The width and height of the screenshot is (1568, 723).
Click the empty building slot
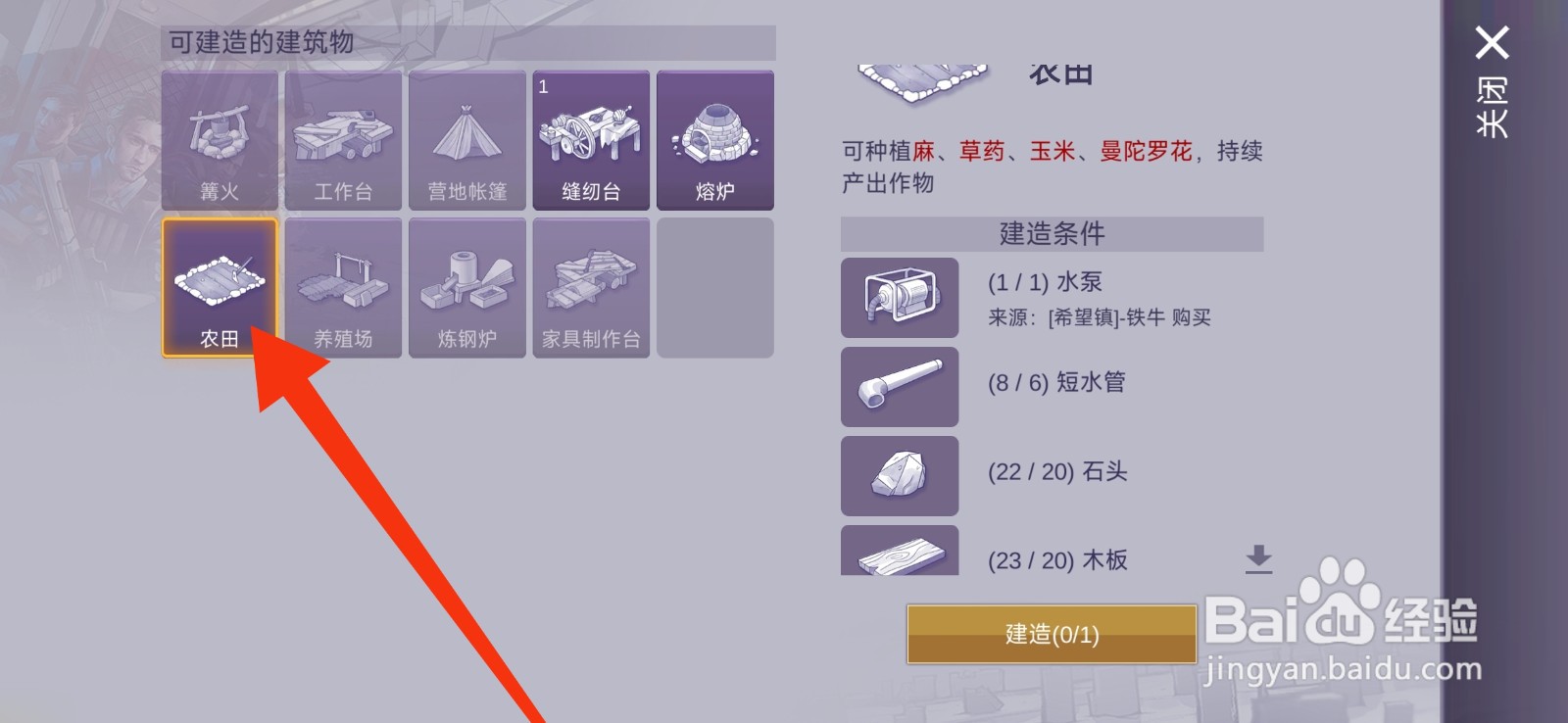(x=715, y=288)
